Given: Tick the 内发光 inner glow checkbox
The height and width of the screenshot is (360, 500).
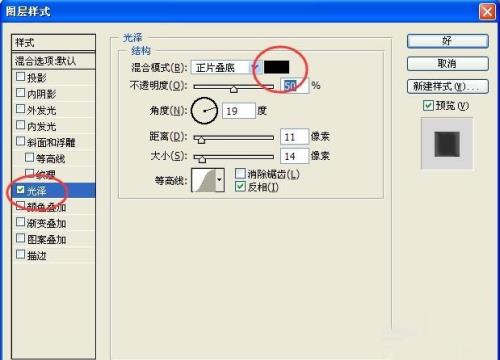Looking at the screenshot, I should coord(20,125).
